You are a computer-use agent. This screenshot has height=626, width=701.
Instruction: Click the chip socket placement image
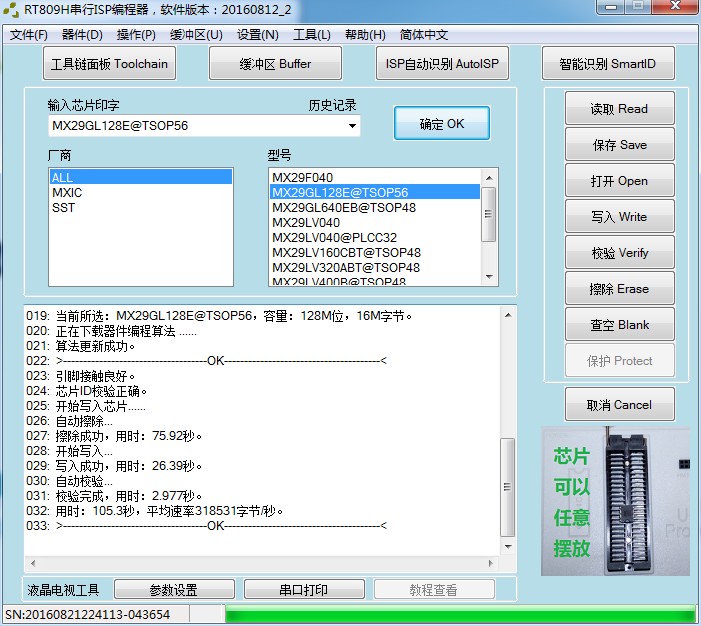pyautogui.click(x=617, y=501)
